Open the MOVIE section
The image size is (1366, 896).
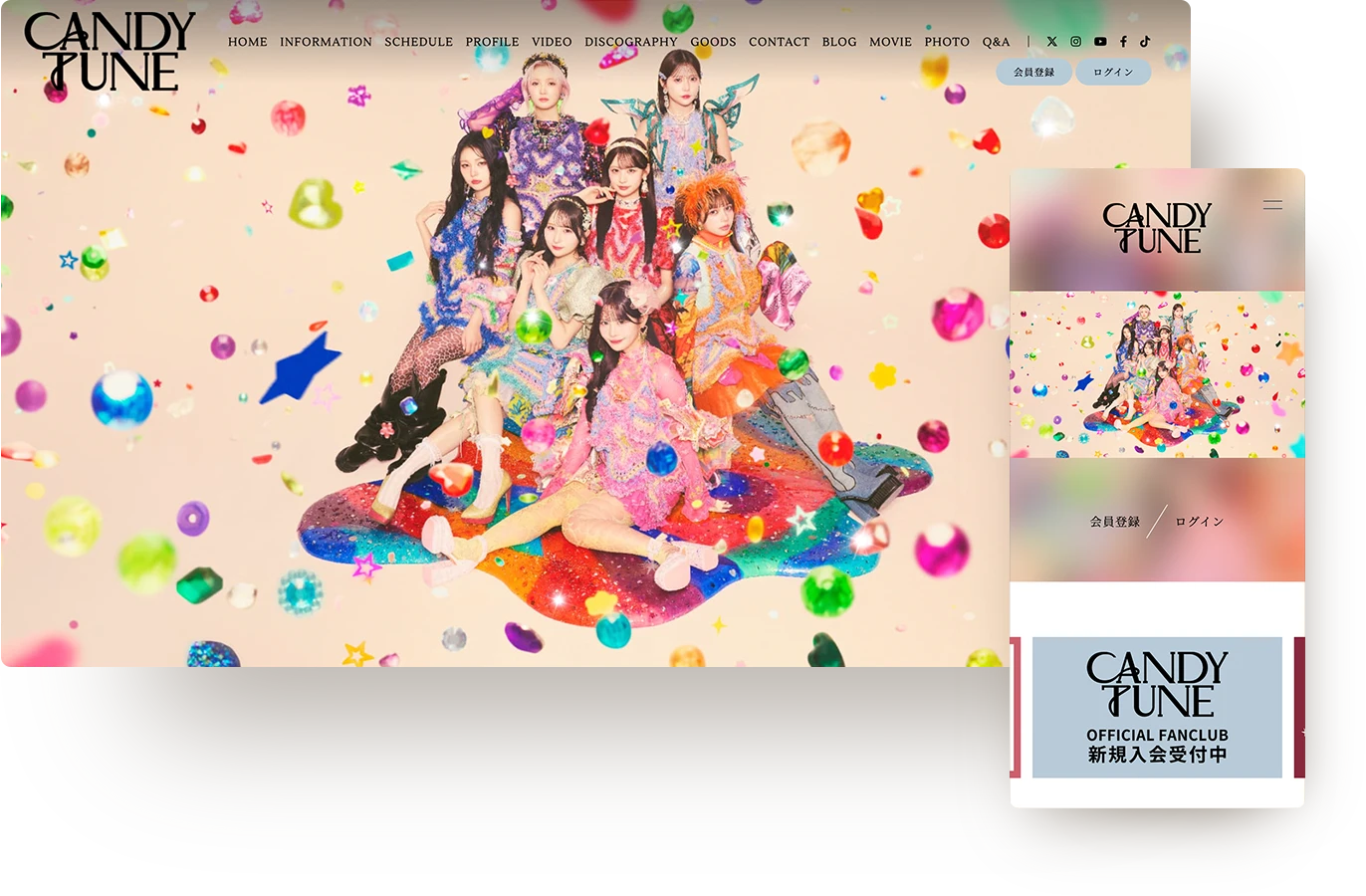[890, 42]
